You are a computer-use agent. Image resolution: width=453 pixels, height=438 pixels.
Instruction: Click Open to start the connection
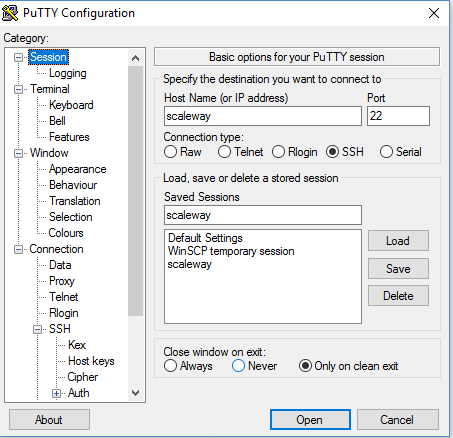click(x=310, y=420)
